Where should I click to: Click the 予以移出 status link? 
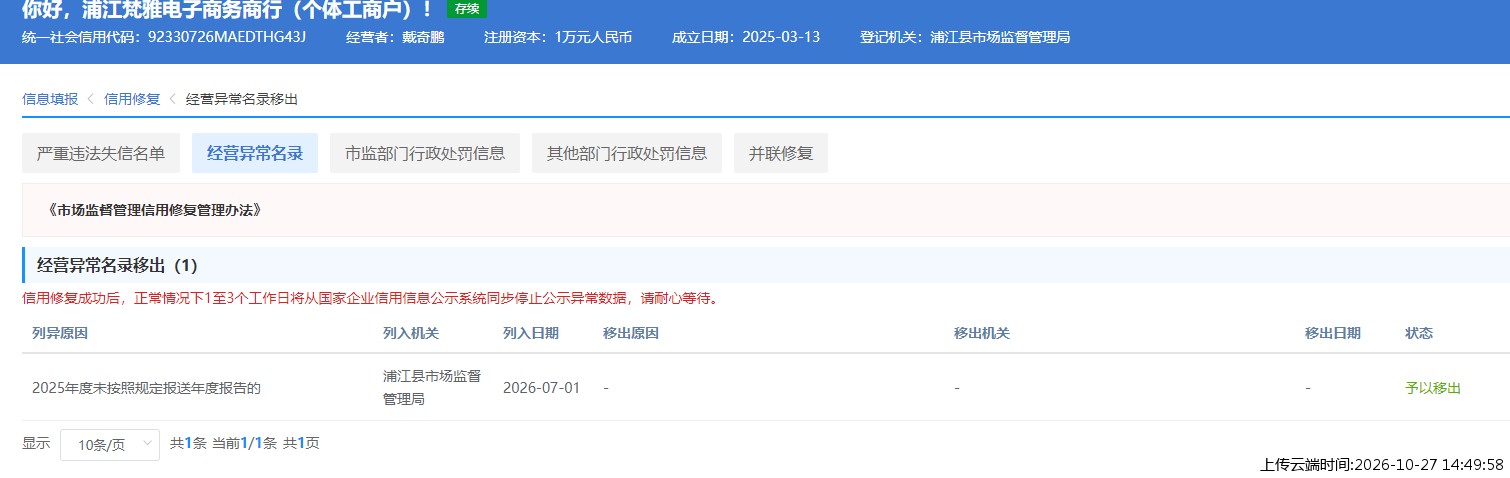[x=1433, y=388]
